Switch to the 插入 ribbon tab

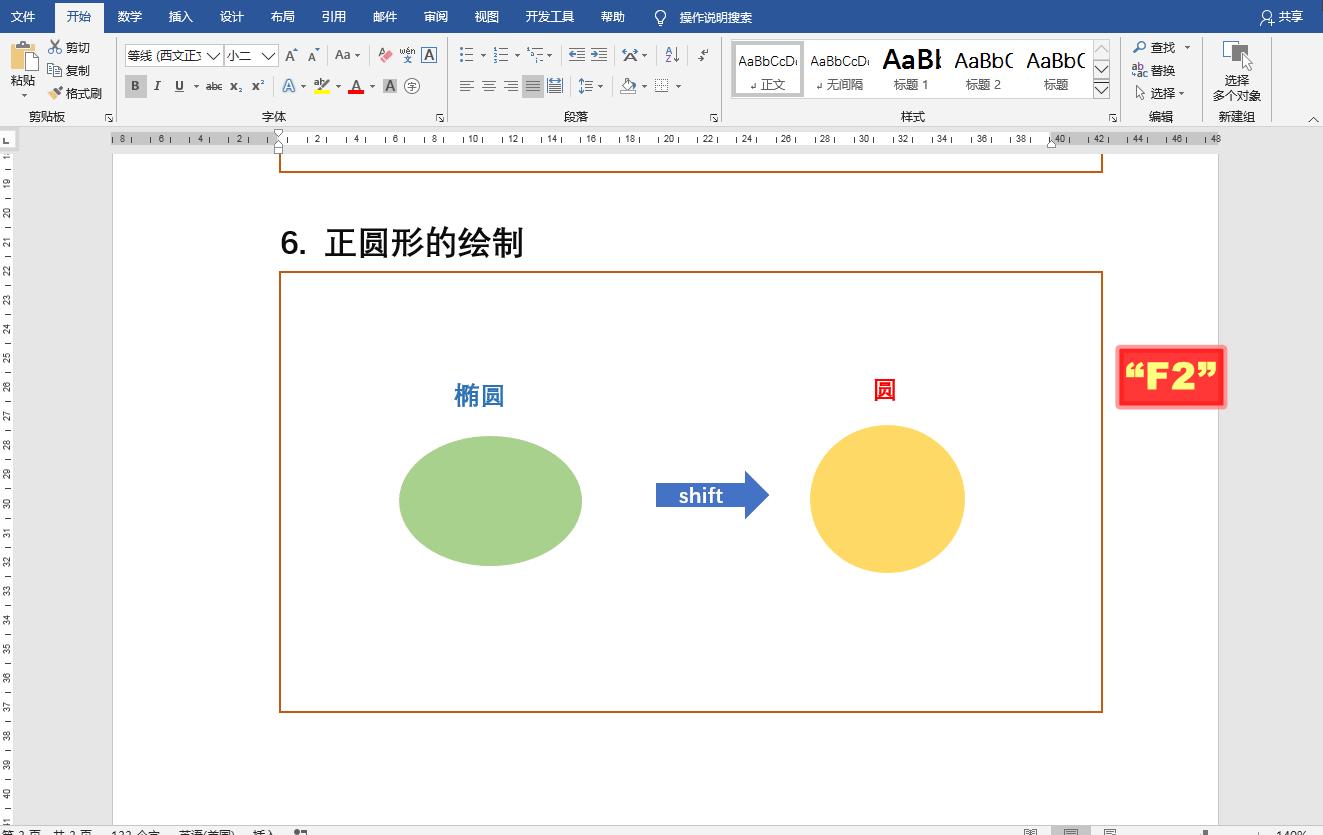point(180,16)
